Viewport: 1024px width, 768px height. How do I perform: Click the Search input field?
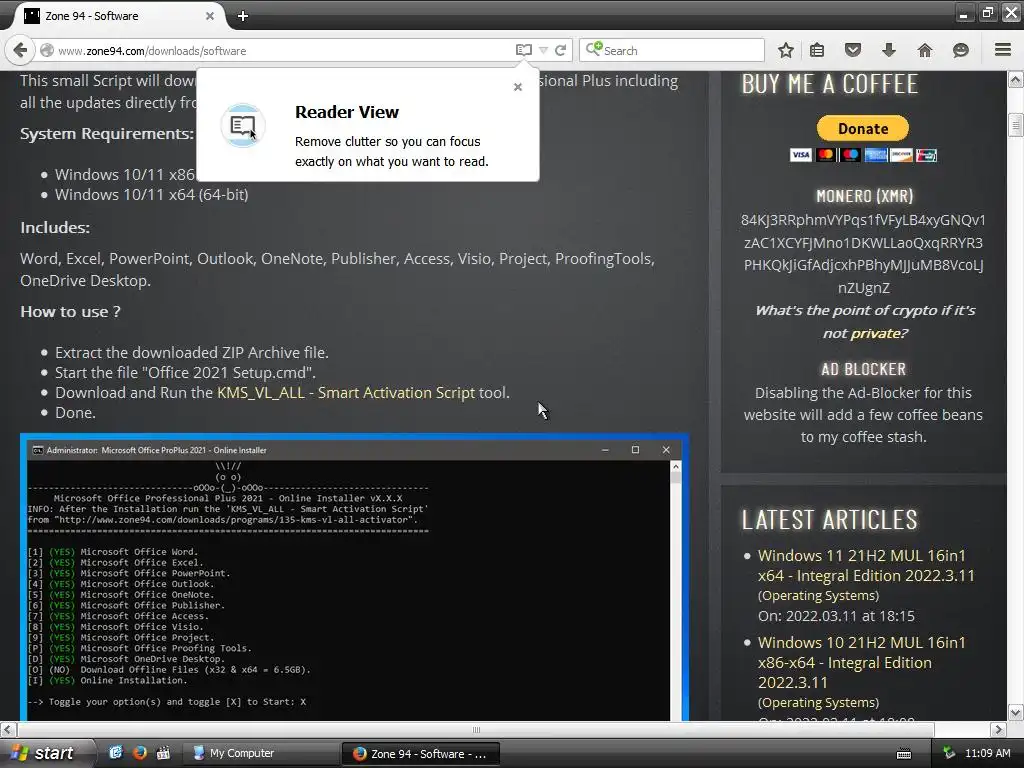671,50
